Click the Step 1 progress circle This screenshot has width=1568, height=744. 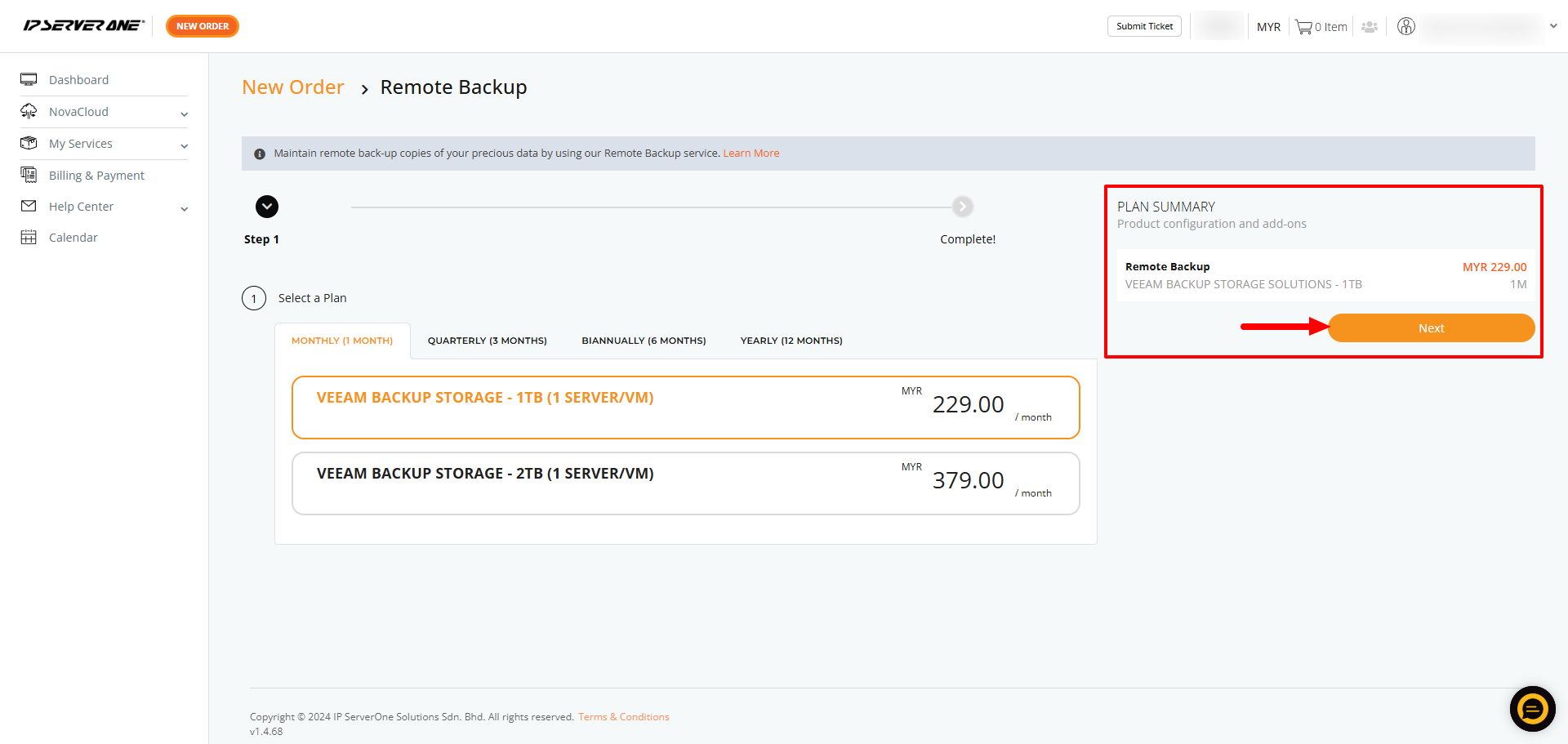pos(267,207)
